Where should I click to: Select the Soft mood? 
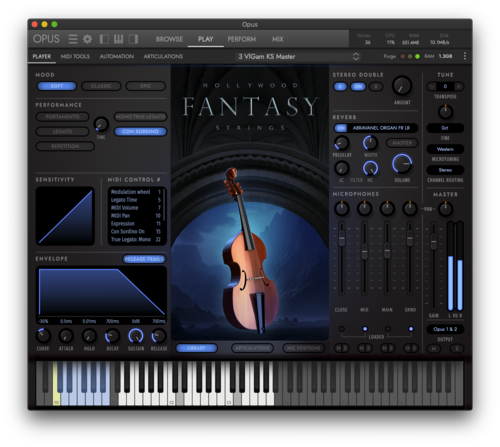pyautogui.click(x=57, y=86)
